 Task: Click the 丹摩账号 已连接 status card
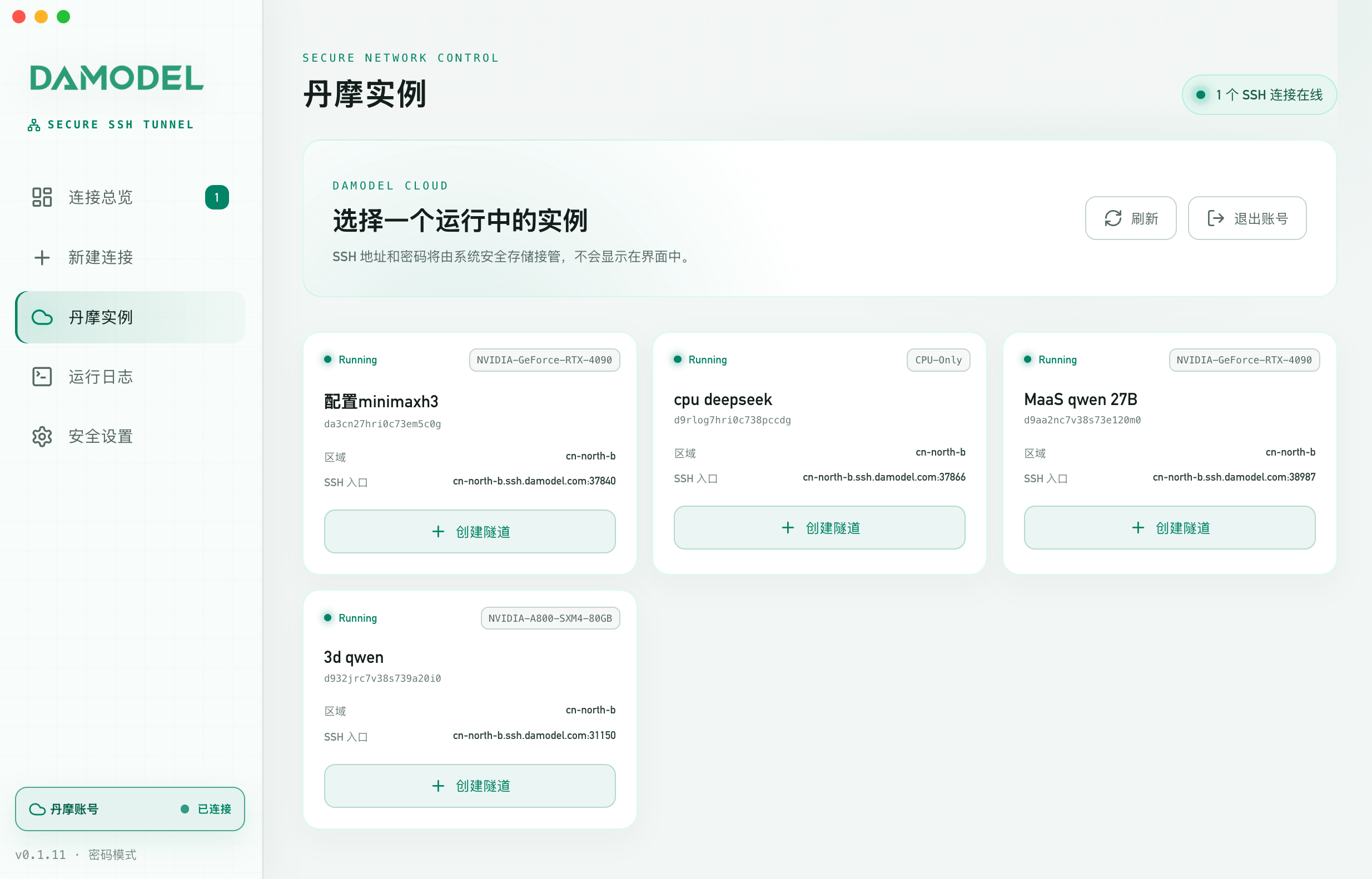(x=130, y=809)
